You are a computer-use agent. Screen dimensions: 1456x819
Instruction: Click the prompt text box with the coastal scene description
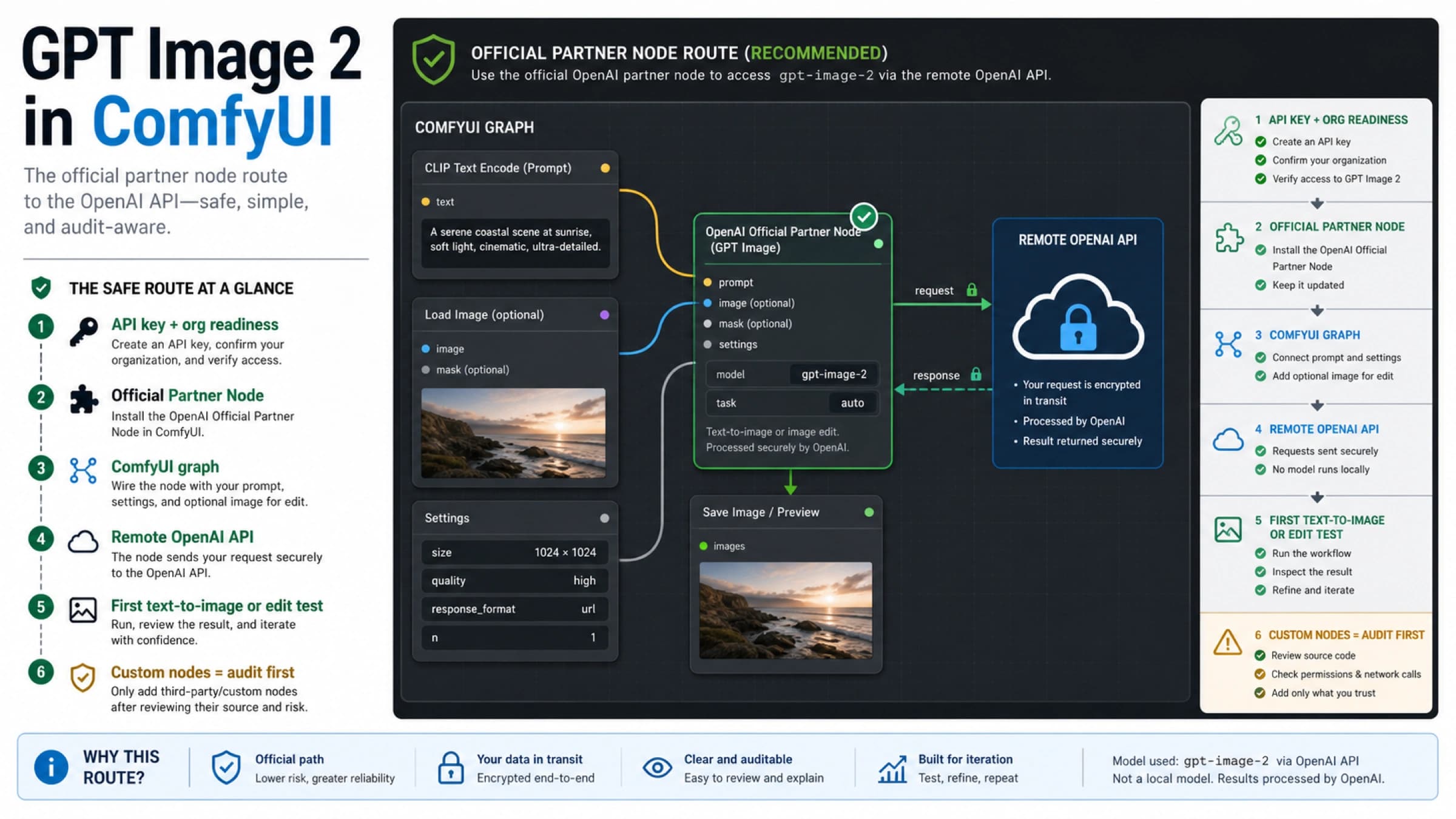(x=516, y=243)
